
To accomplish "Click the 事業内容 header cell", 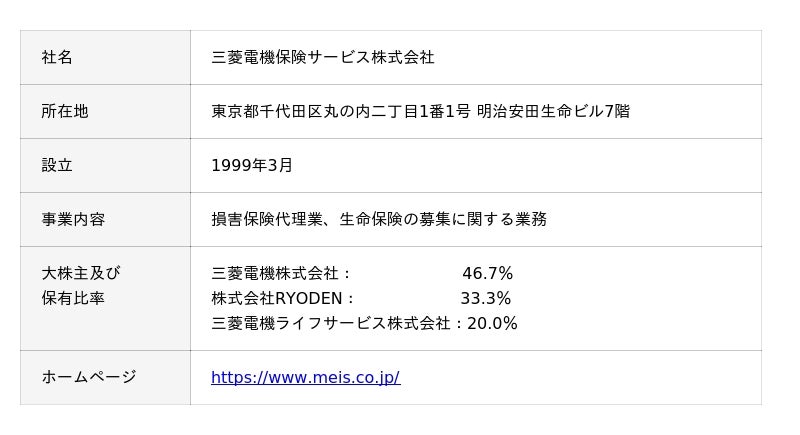I will pyautogui.click(x=105, y=219).
